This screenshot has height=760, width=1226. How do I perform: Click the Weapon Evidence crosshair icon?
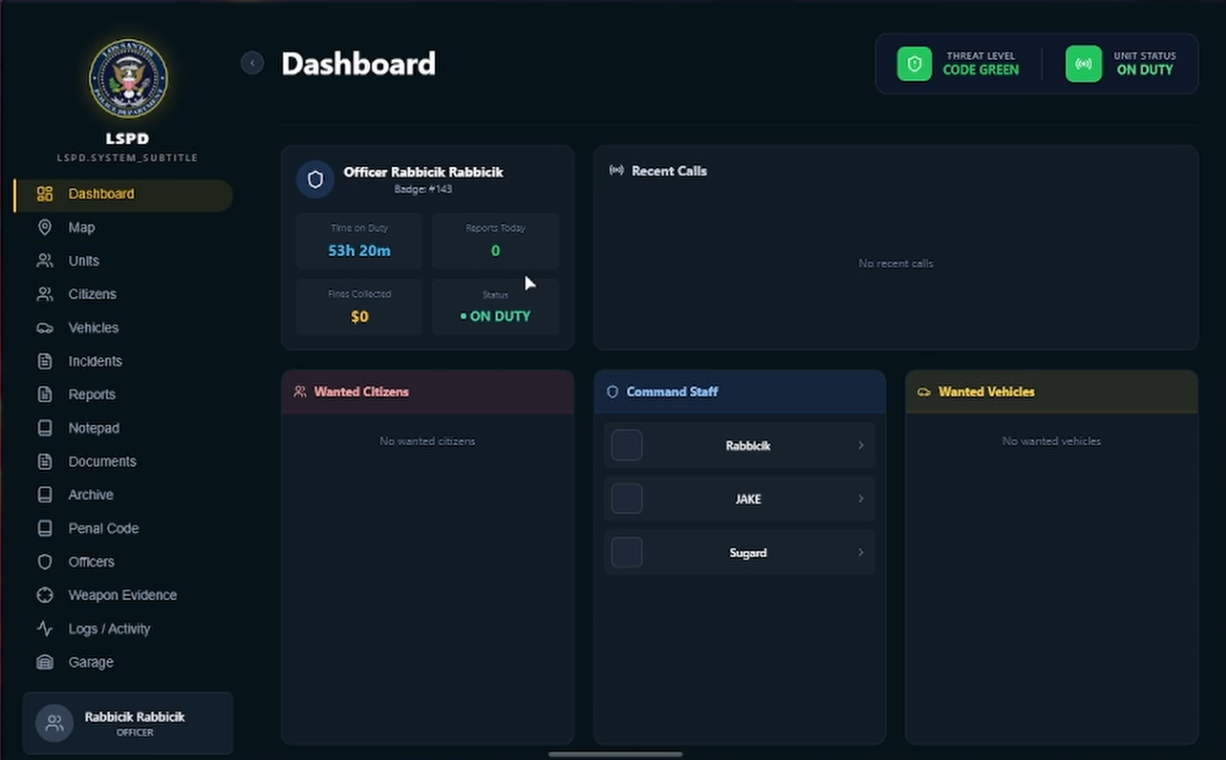(45, 595)
